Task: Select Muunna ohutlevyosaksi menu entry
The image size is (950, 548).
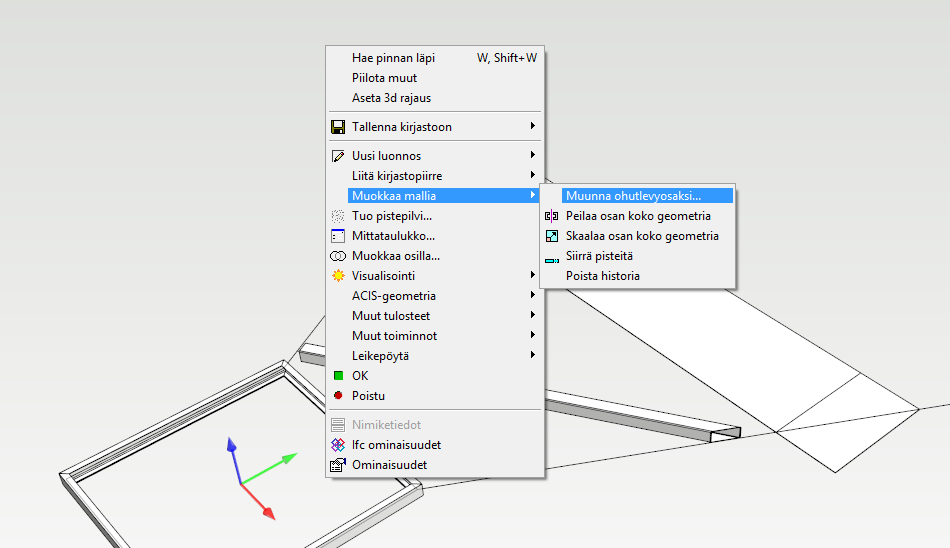Action: (633, 196)
